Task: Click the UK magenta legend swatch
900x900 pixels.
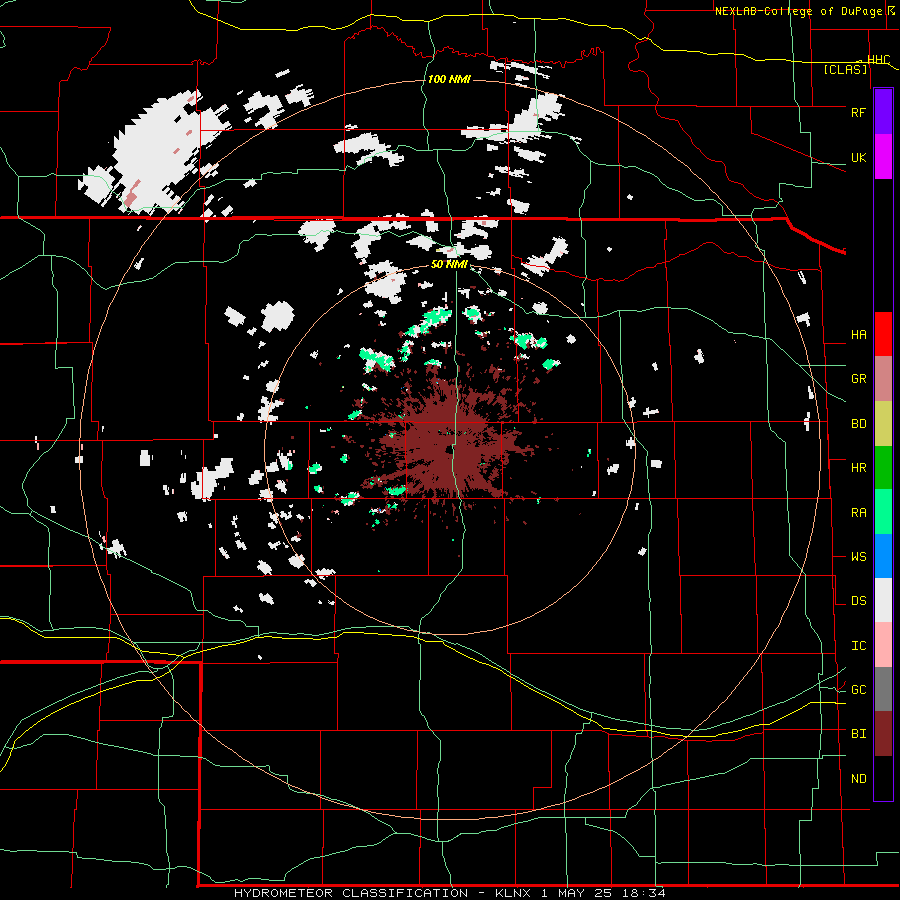Action: point(883,157)
